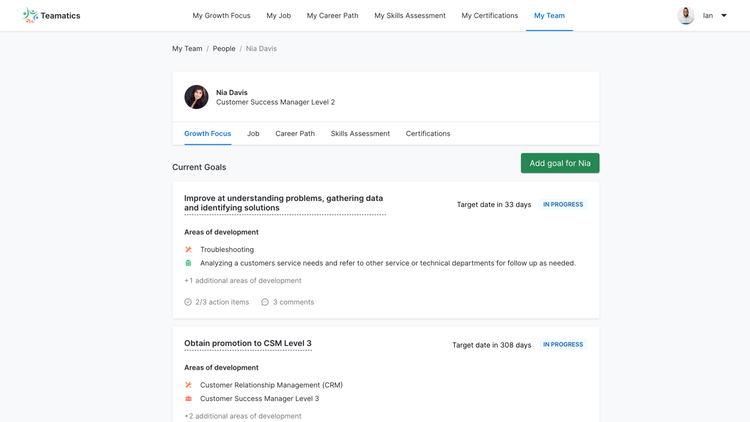Go to People in the breadcrumb
This screenshot has width=750, height=422.
tap(224, 48)
